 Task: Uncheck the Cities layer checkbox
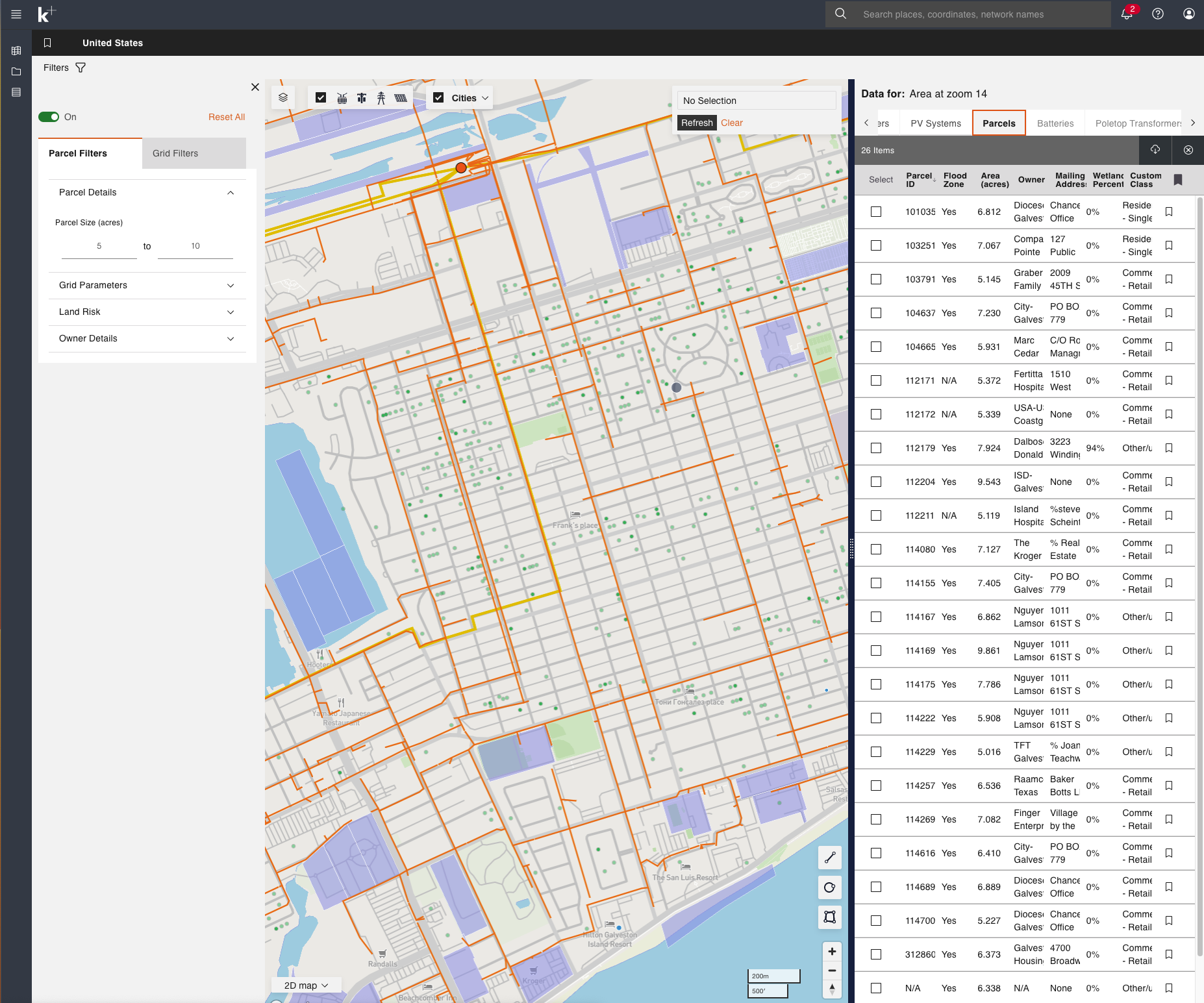point(438,98)
